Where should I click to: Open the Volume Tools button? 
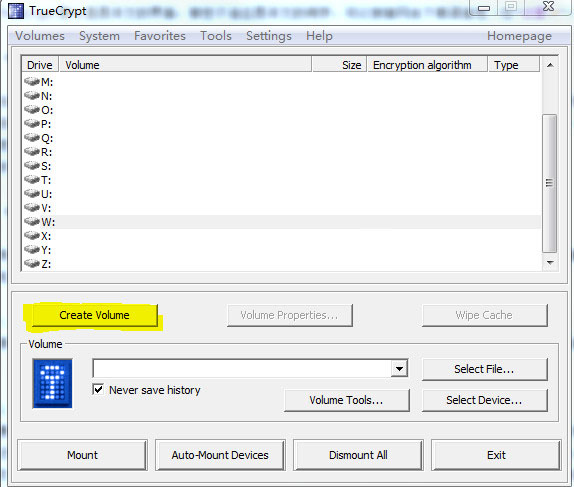tap(346, 400)
